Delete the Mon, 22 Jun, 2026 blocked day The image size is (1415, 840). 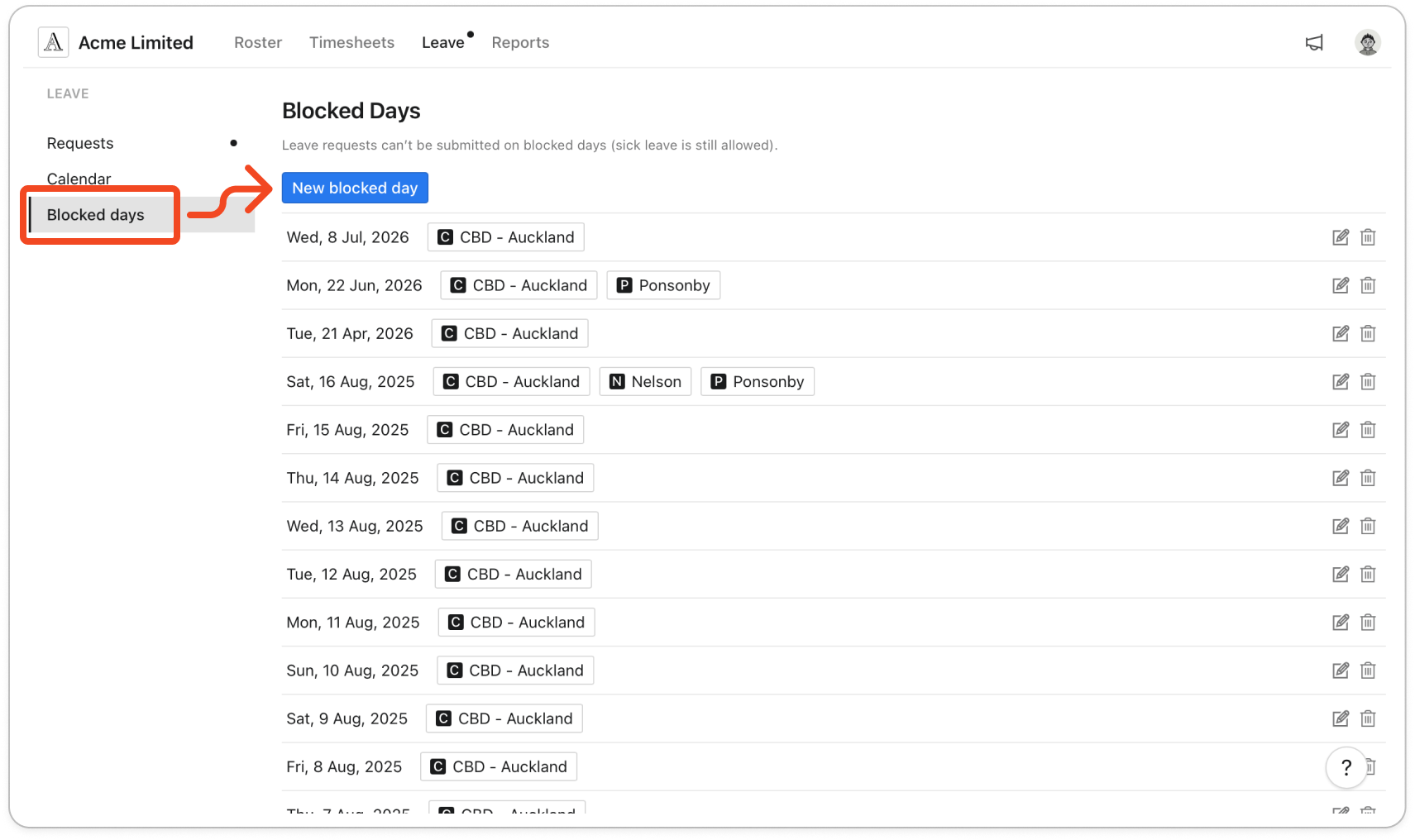coord(1368,285)
